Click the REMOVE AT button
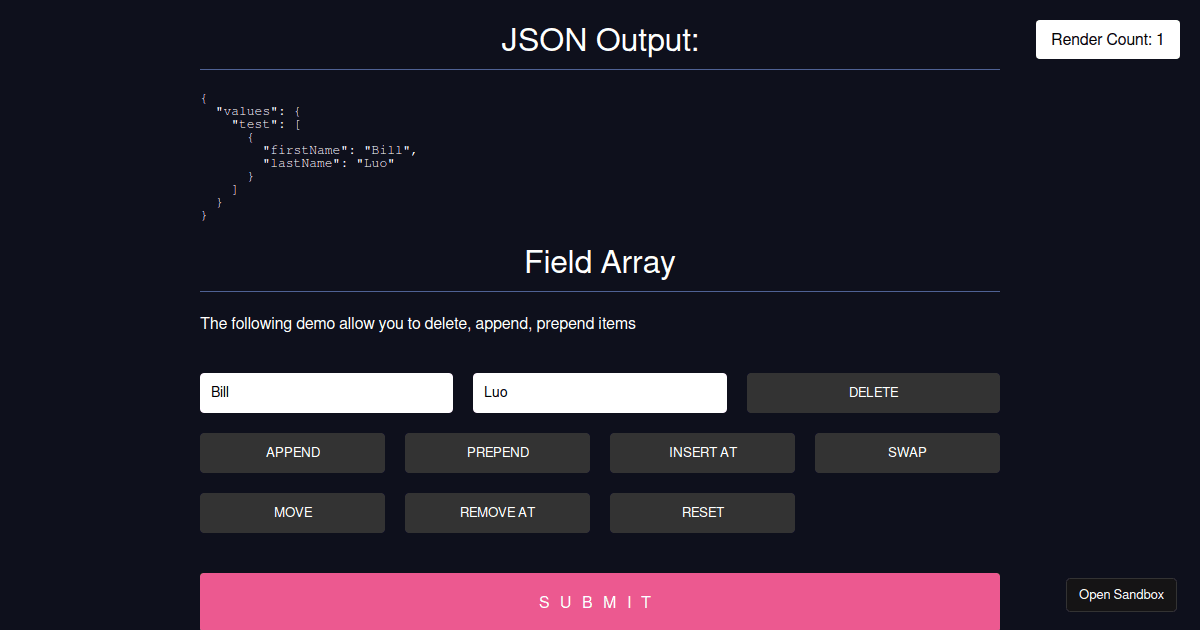 [x=497, y=513]
